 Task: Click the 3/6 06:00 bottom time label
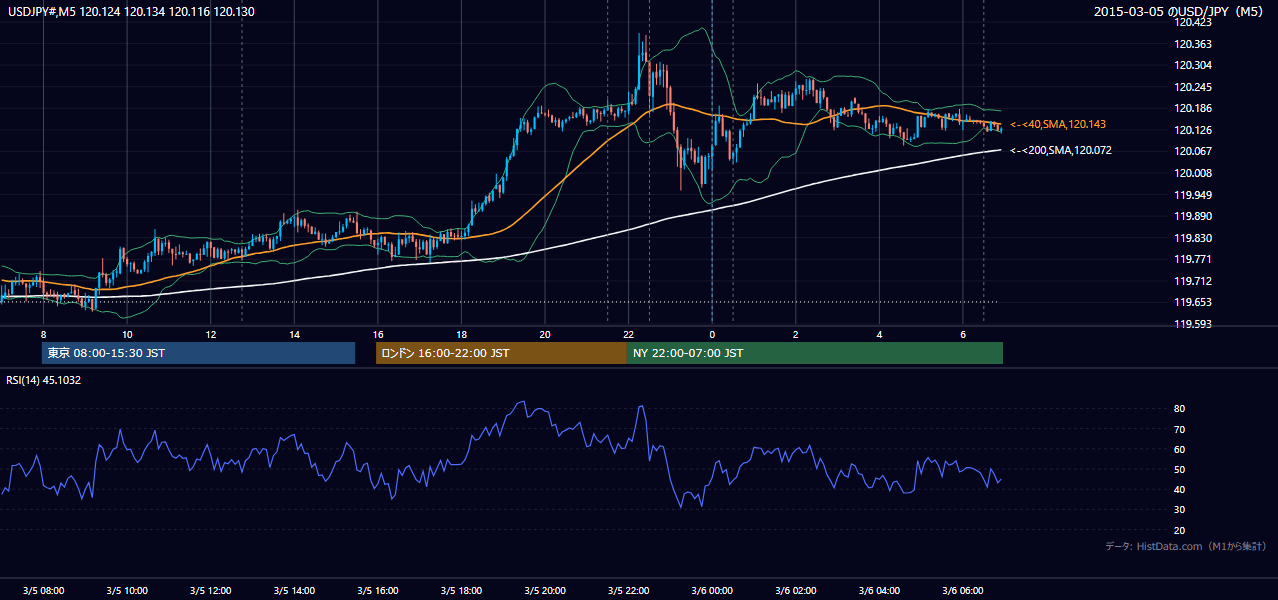(x=963, y=591)
